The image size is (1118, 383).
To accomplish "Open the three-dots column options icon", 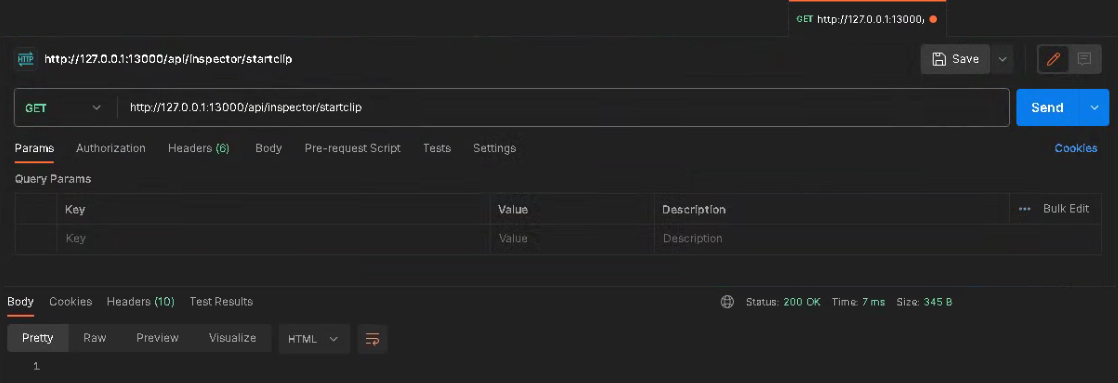I will (1025, 209).
